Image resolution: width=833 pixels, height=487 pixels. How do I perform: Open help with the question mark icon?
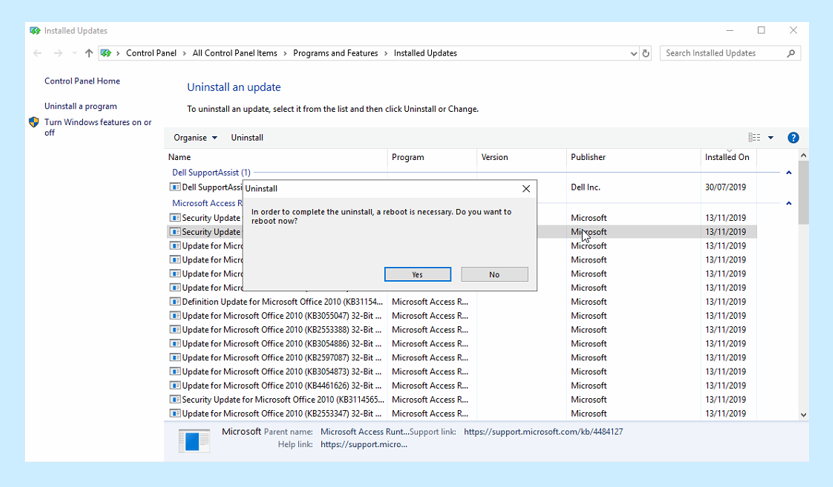pyautogui.click(x=793, y=138)
